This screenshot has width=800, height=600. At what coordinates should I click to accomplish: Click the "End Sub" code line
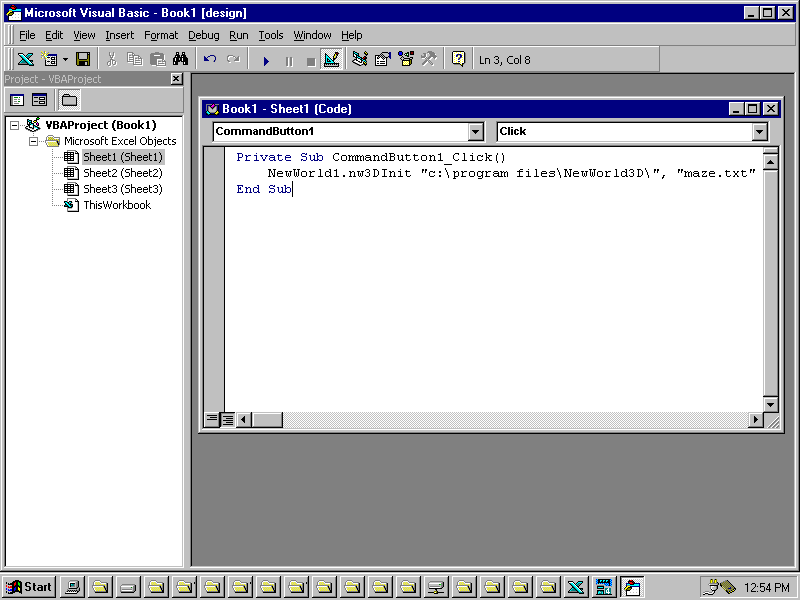point(264,189)
